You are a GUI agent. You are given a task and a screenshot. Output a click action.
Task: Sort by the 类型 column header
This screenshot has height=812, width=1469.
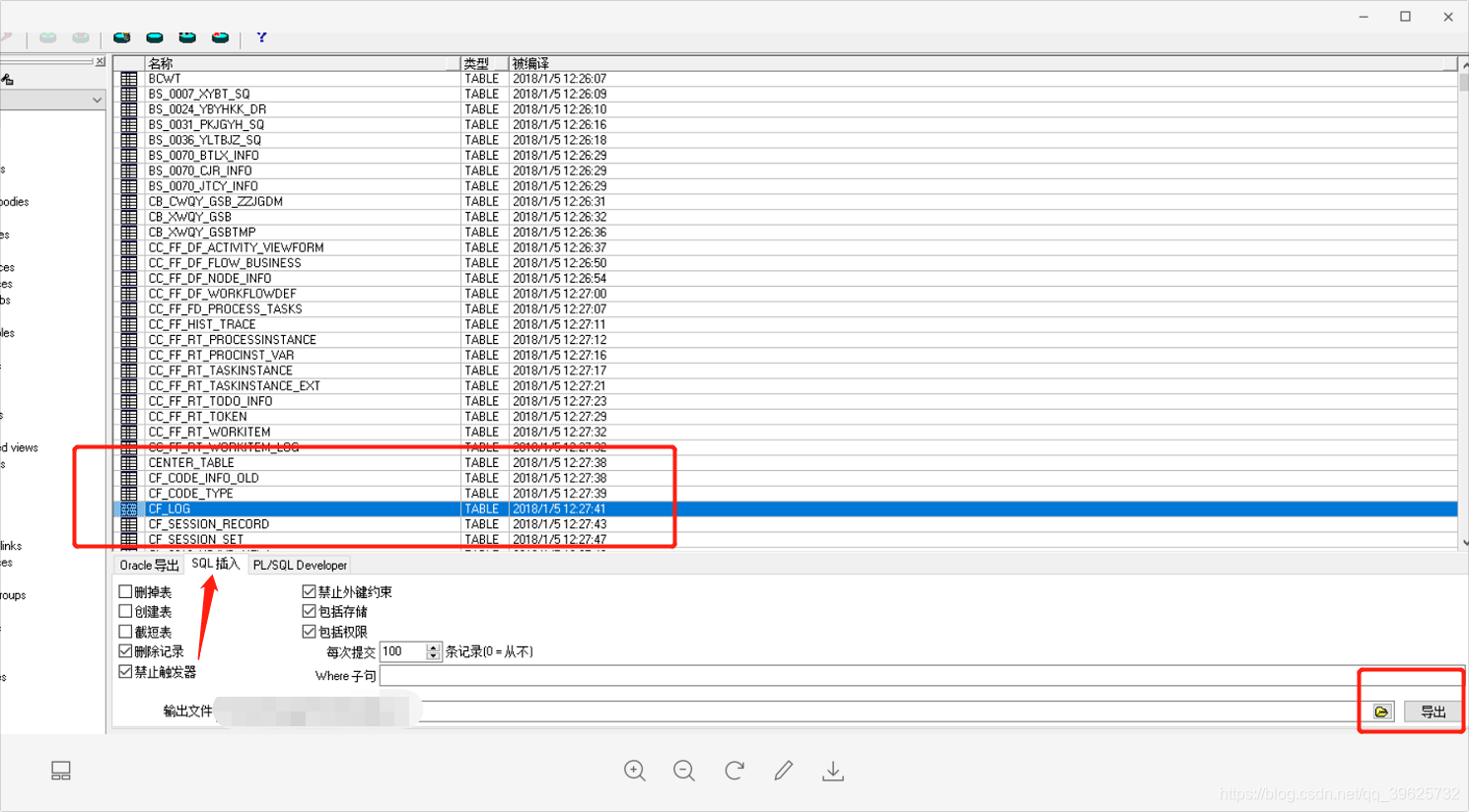[x=484, y=63]
